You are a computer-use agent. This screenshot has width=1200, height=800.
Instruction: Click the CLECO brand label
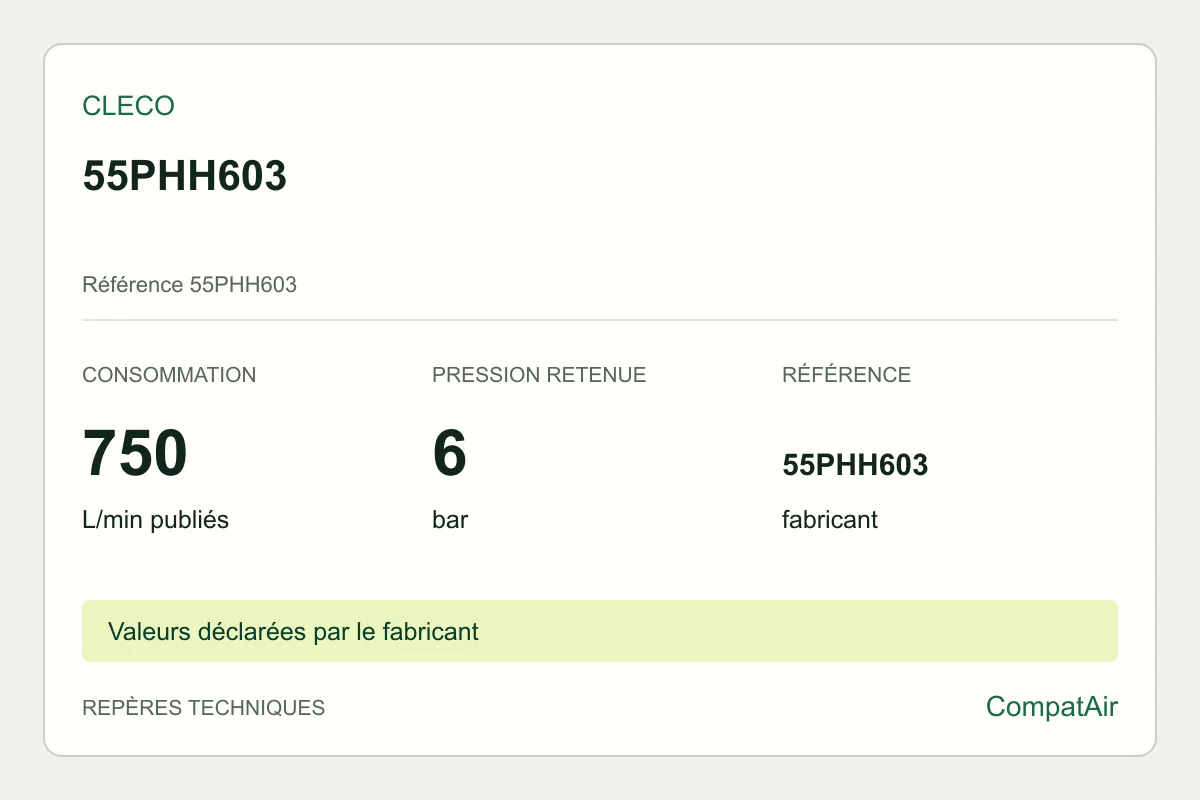(128, 106)
